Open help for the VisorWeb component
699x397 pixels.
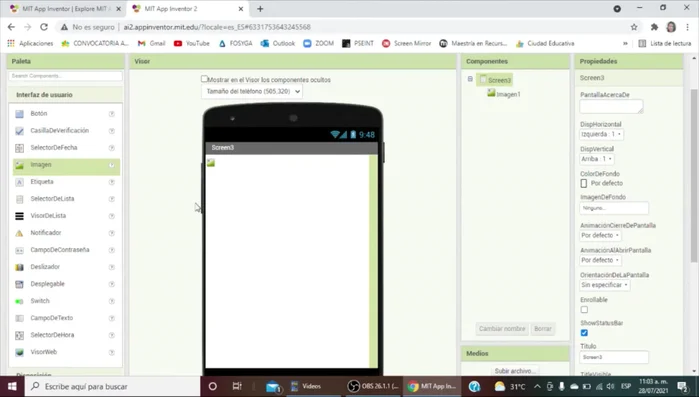tap(111, 352)
